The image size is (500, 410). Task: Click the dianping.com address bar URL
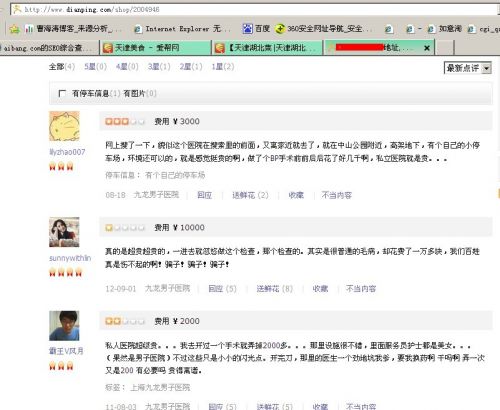pyautogui.click(x=92, y=10)
